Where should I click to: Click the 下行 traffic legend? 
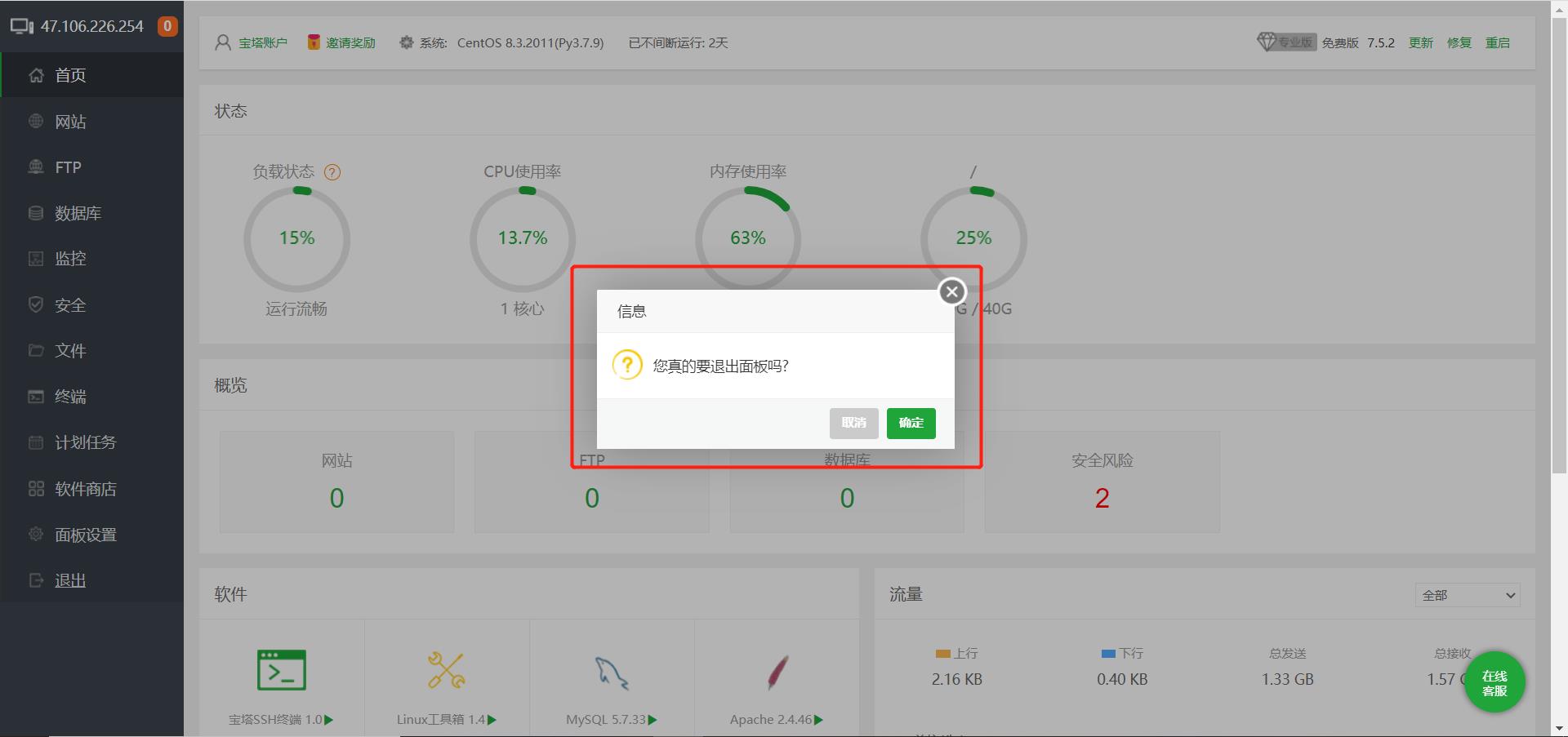tap(1122, 654)
